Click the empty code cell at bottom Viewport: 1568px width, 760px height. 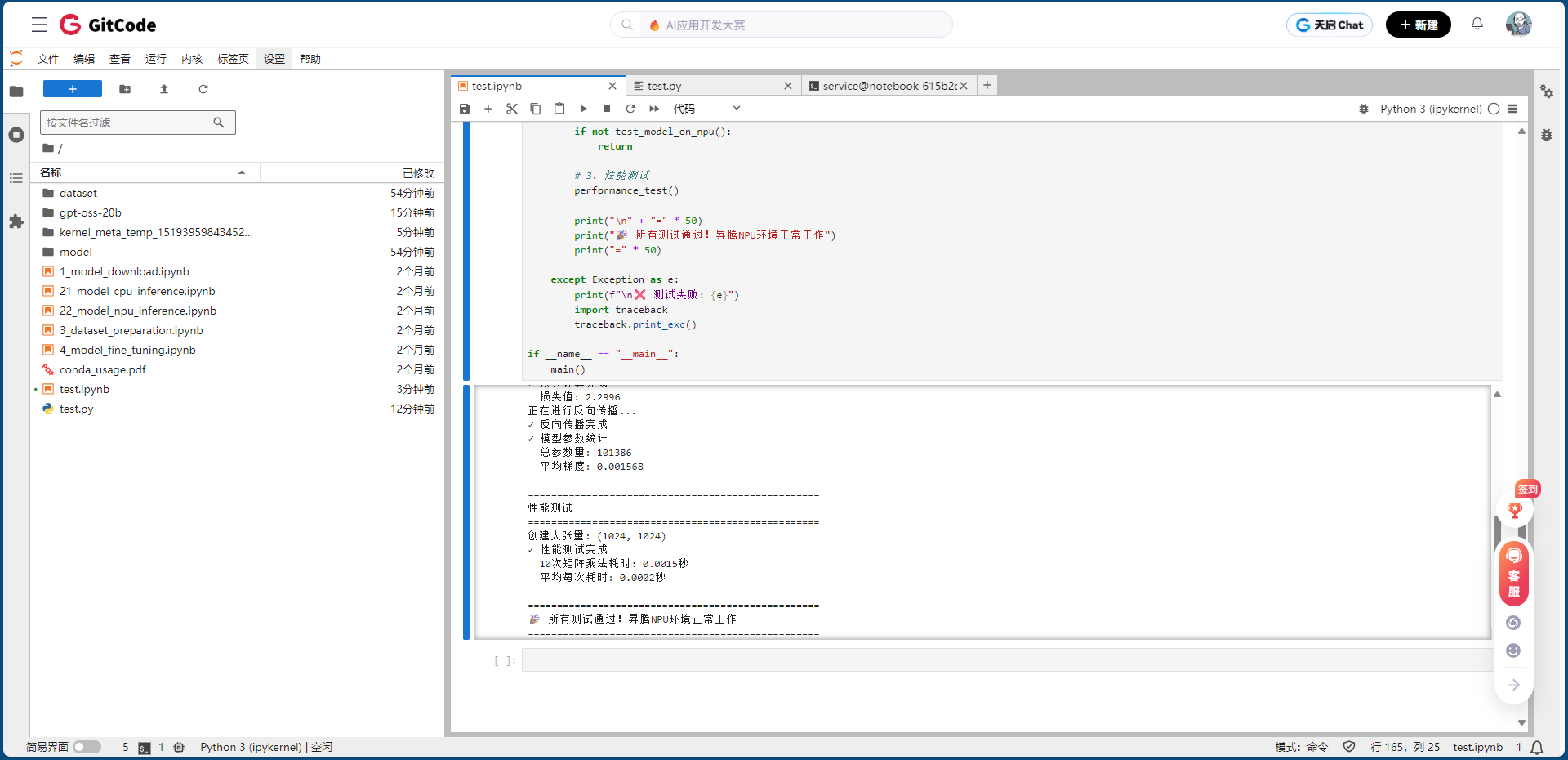[1008, 660]
